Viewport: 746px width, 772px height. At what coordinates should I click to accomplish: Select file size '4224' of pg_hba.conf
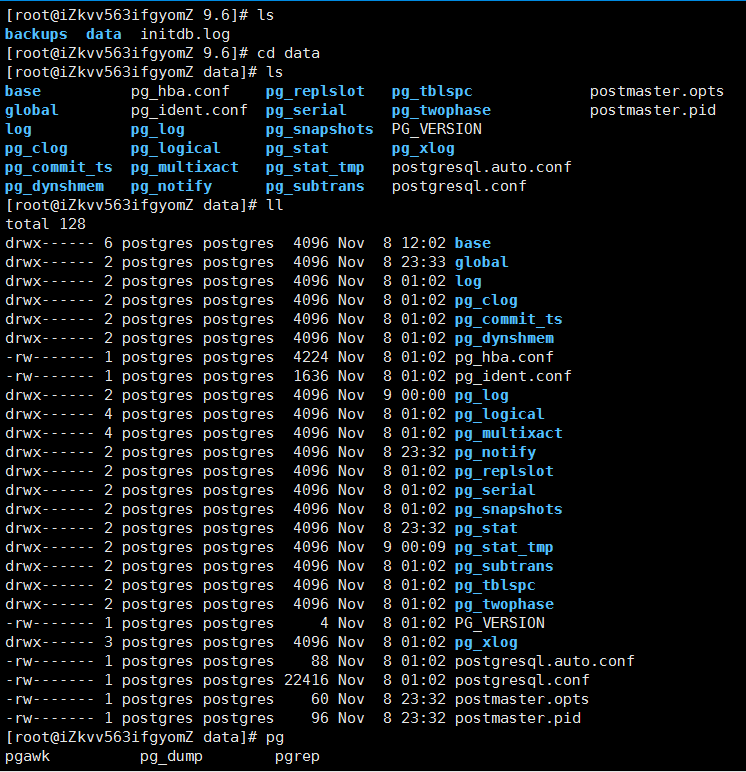point(311,357)
